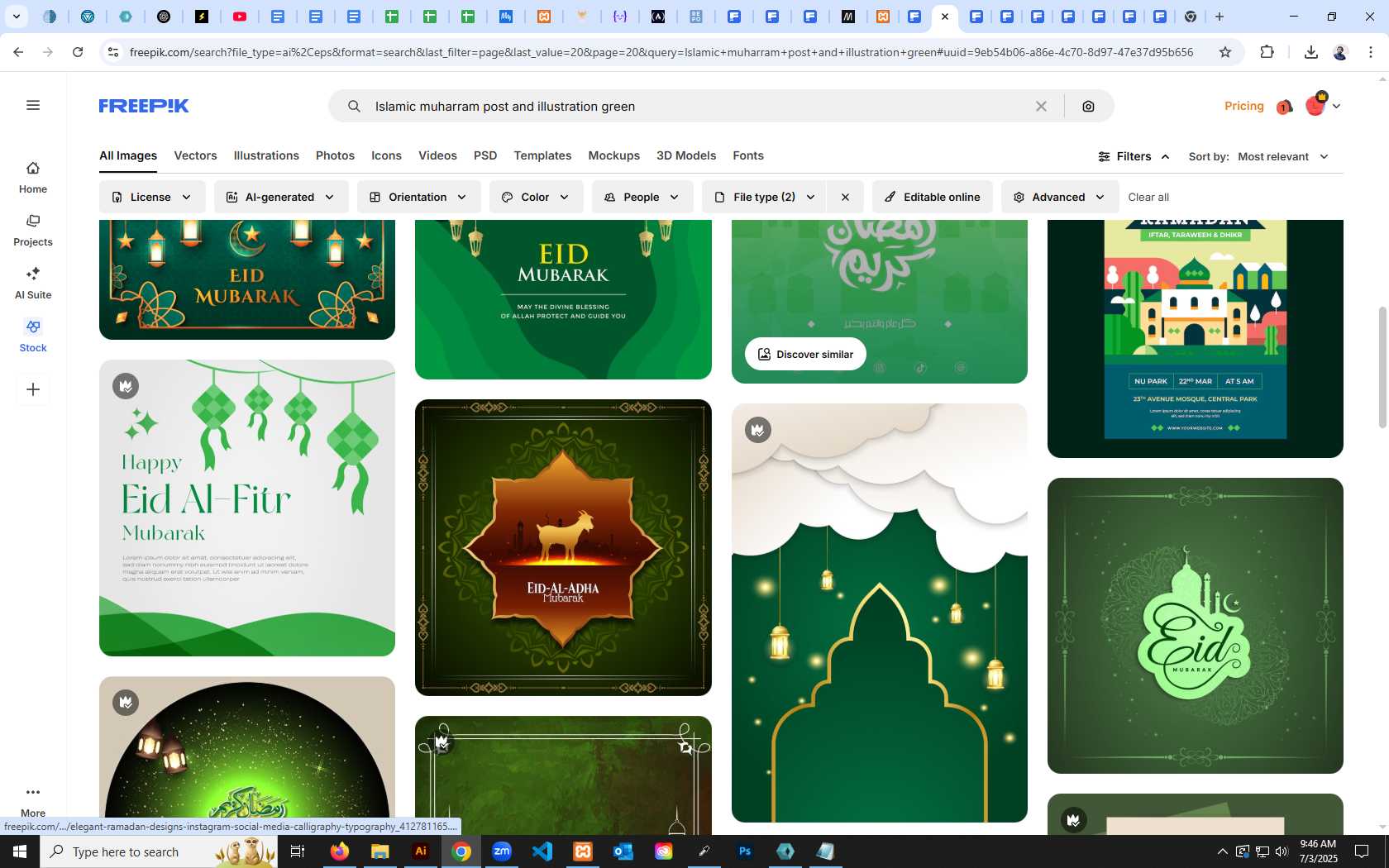Go back in browser
The width and height of the screenshot is (1389, 868).
[18, 52]
